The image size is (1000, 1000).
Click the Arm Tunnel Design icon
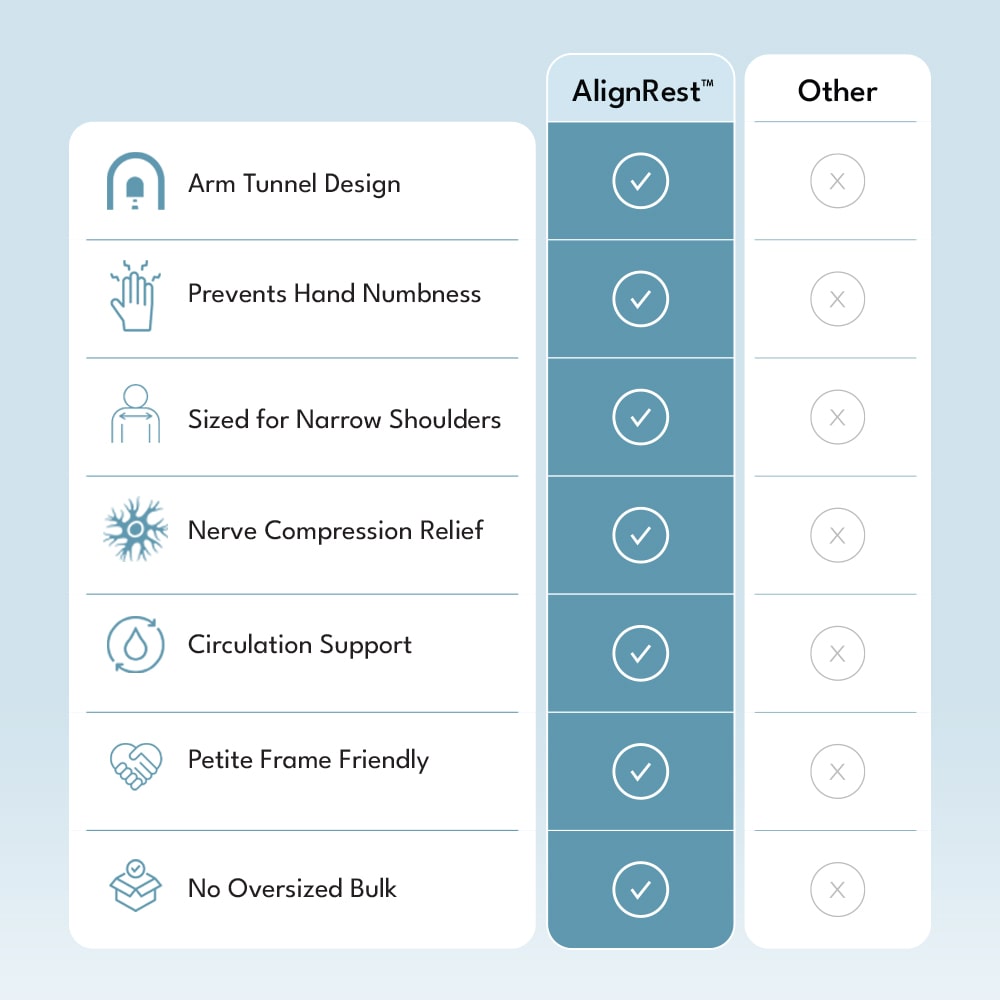tap(135, 182)
